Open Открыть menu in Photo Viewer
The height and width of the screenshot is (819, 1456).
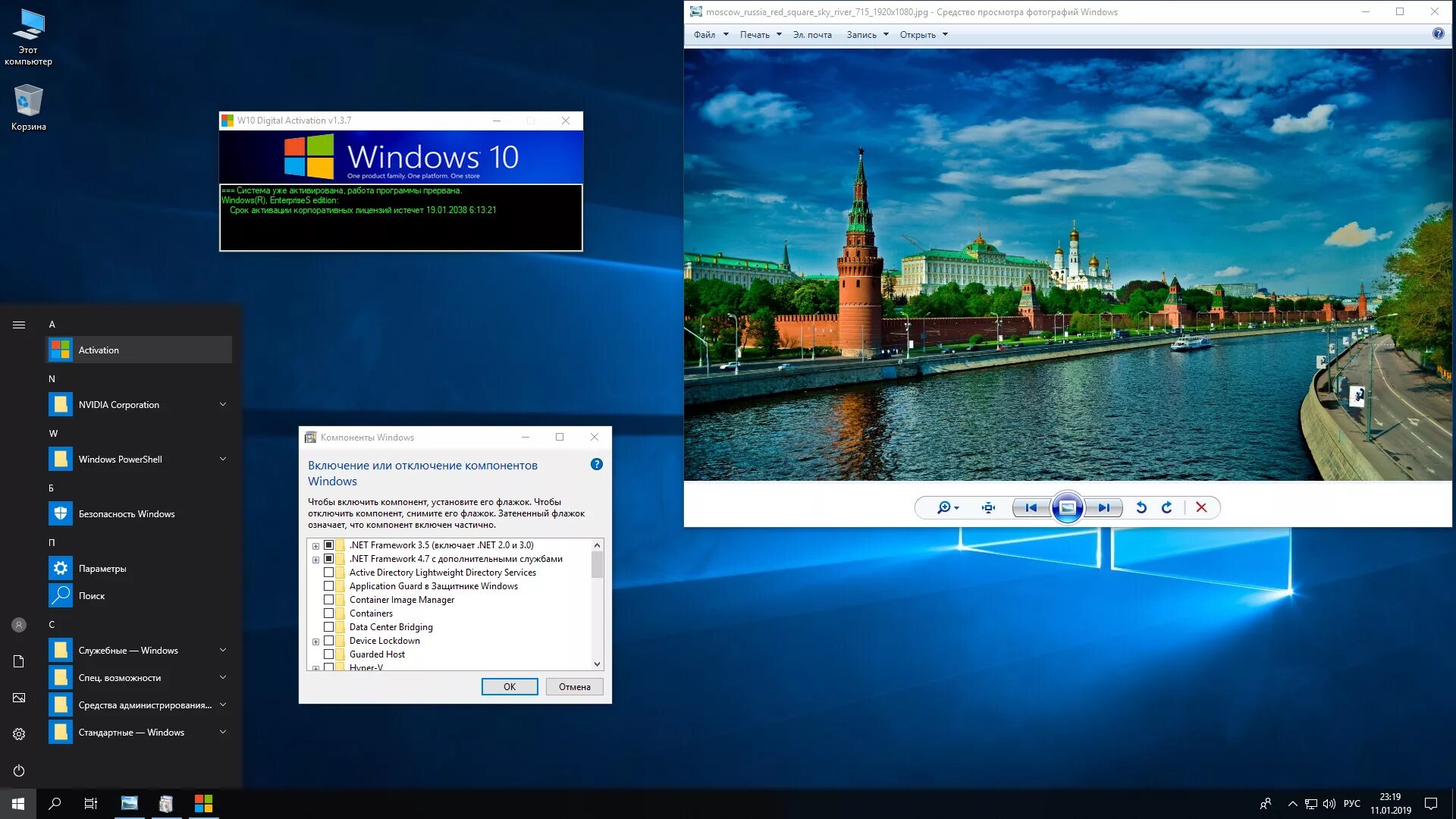pyautogui.click(x=924, y=35)
